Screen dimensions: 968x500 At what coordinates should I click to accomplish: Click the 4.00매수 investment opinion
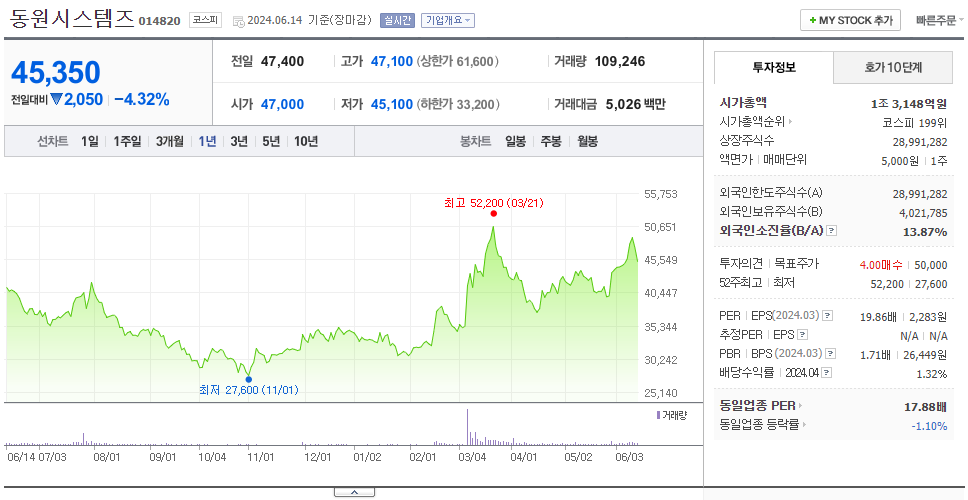881,265
